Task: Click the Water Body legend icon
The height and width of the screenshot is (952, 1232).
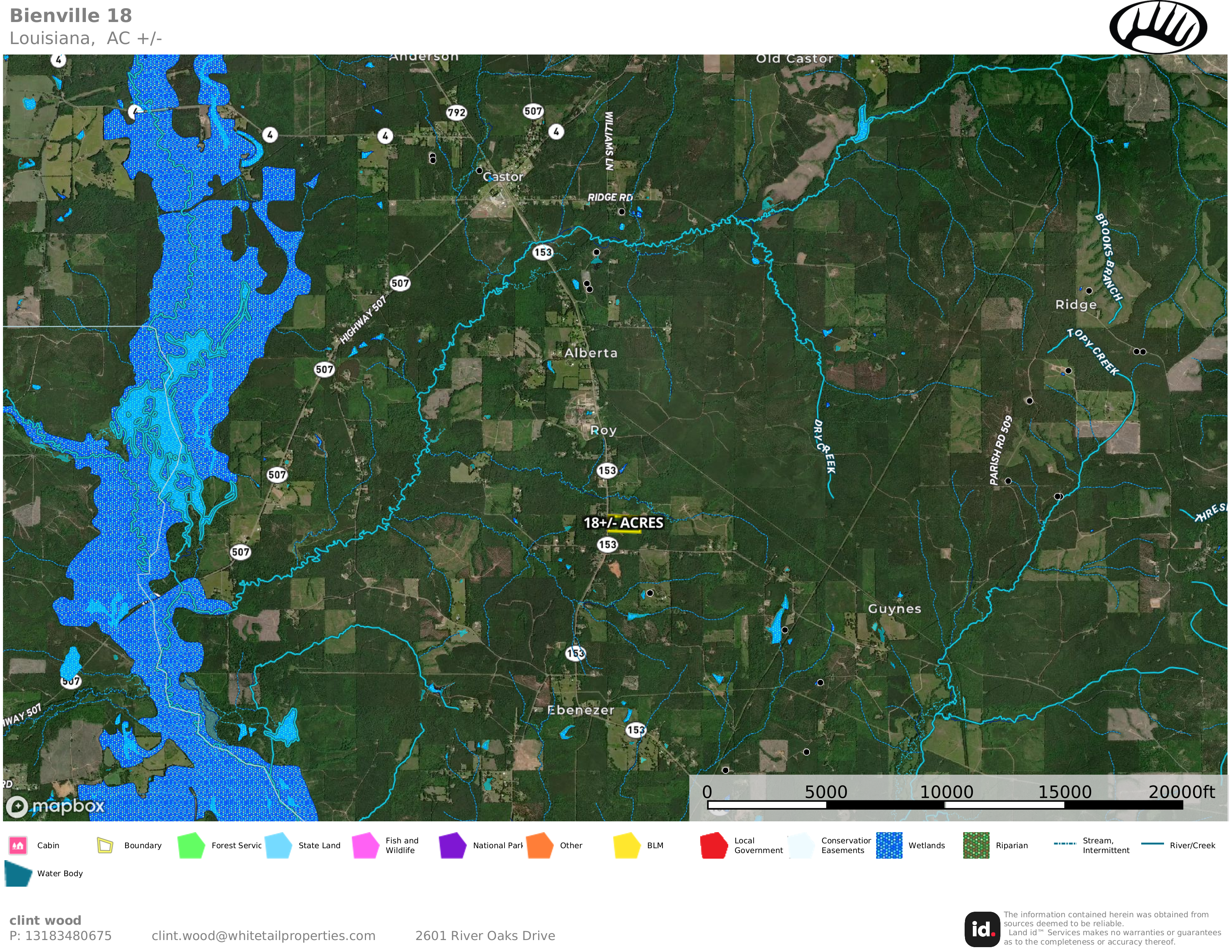Action: coord(18,873)
